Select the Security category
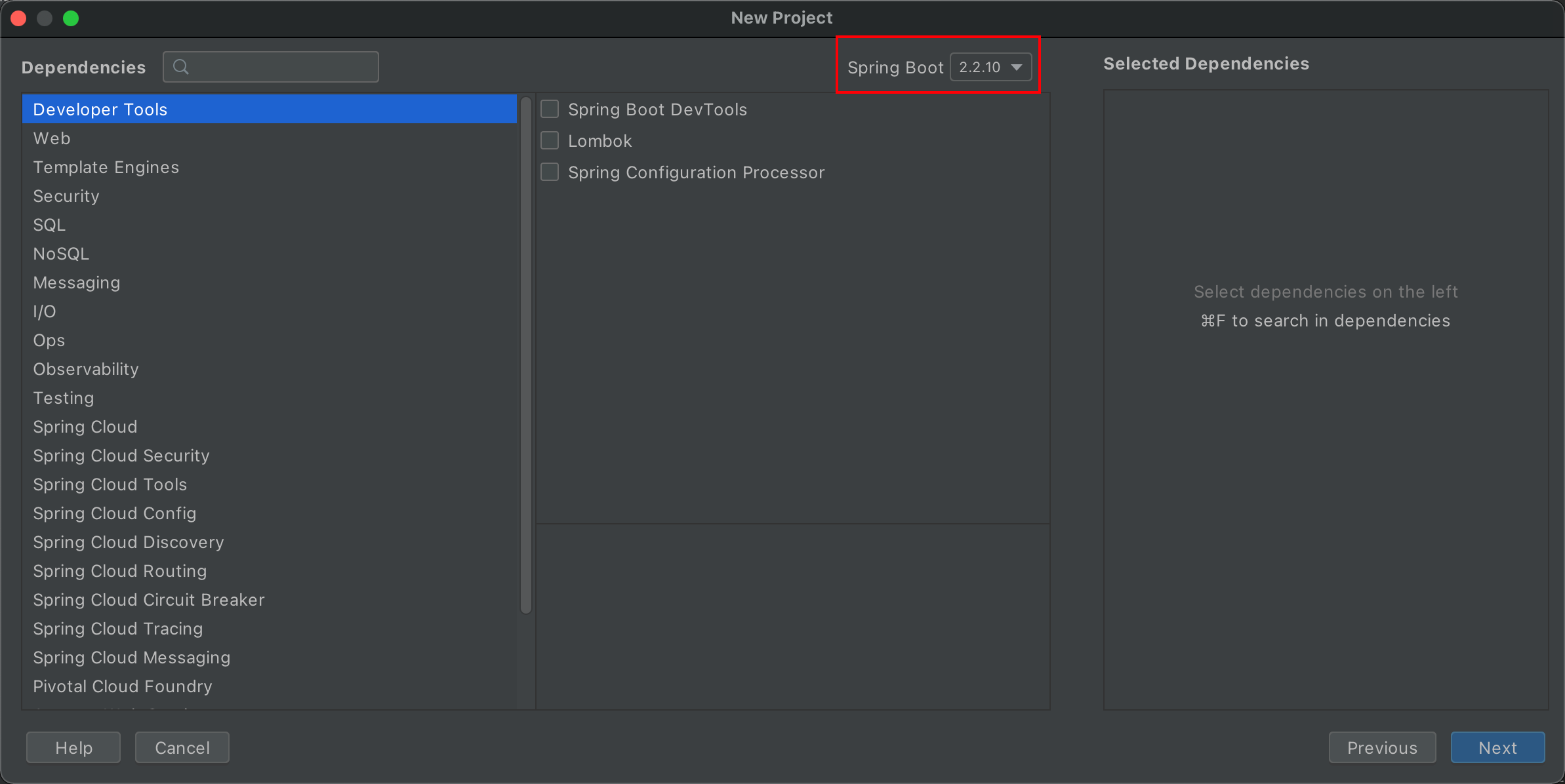Viewport: 1565px width, 784px height. pos(66,196)
